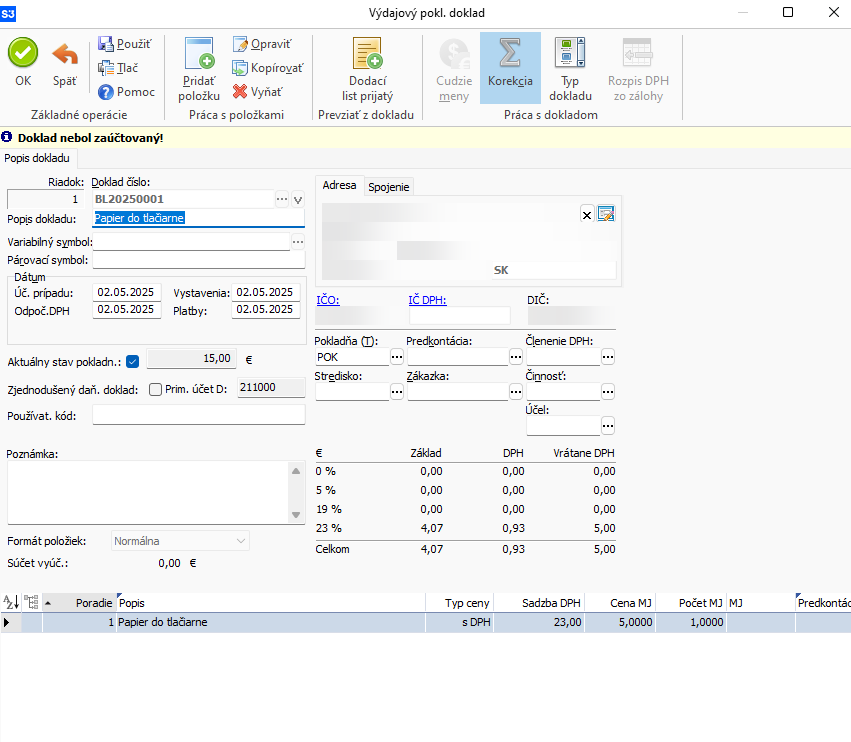This screenshot has width=851, height=742.
Task: Edit the address with the pencil card icon
Action: (x=606, y=214)
